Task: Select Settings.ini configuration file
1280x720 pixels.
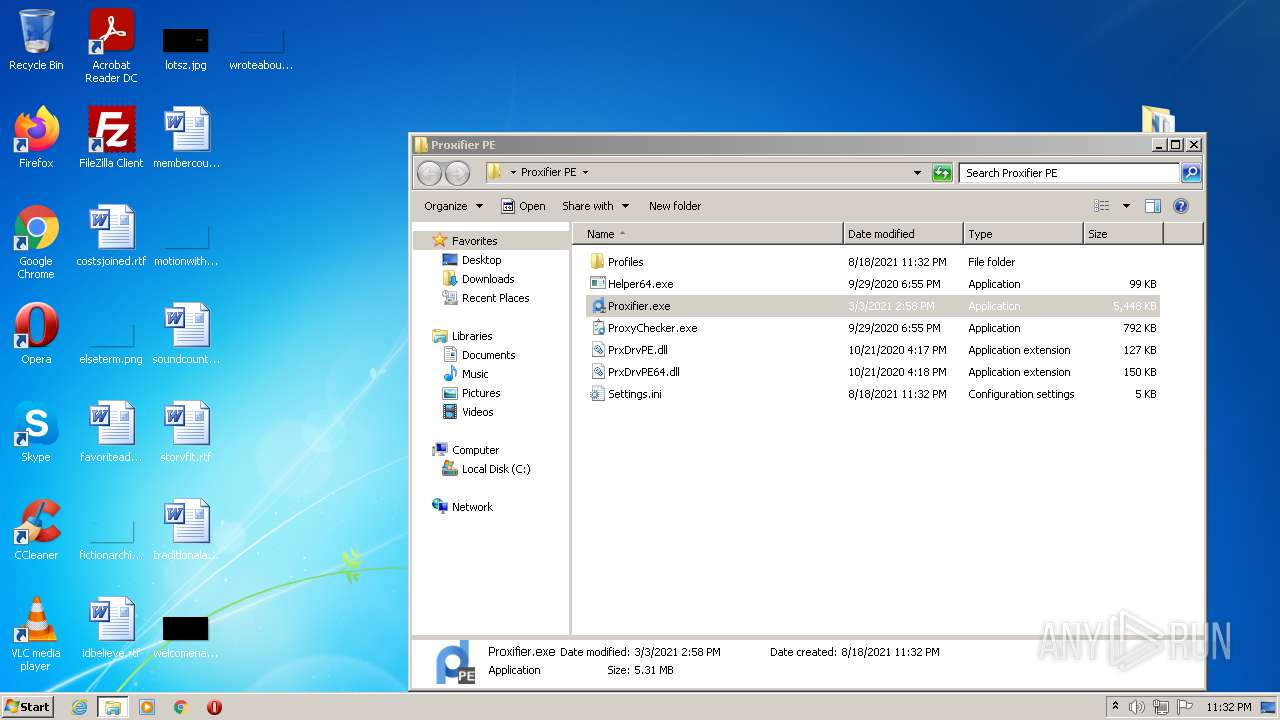Action: tap(634, 394)
